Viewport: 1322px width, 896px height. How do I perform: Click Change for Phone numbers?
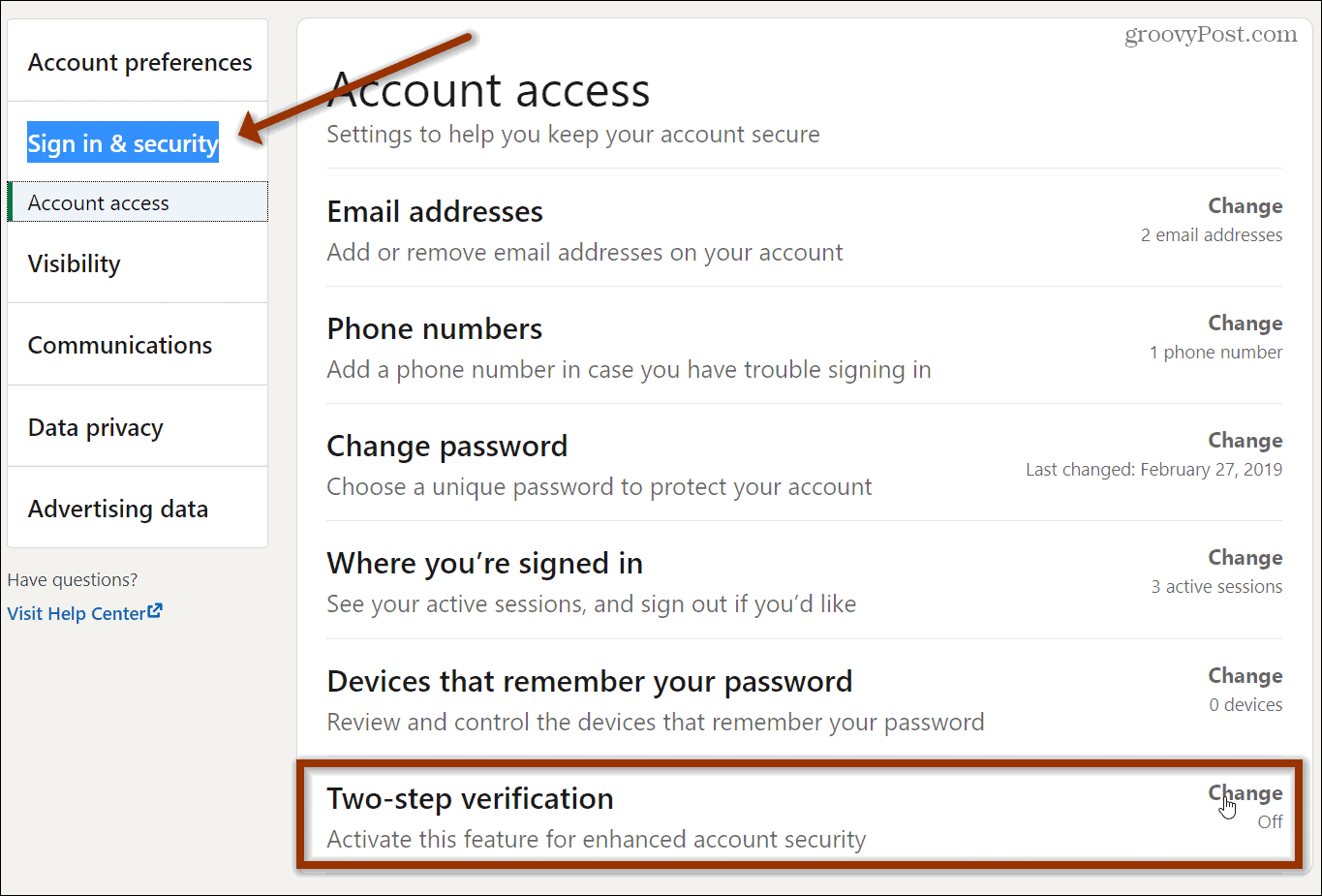(1245, 324)
